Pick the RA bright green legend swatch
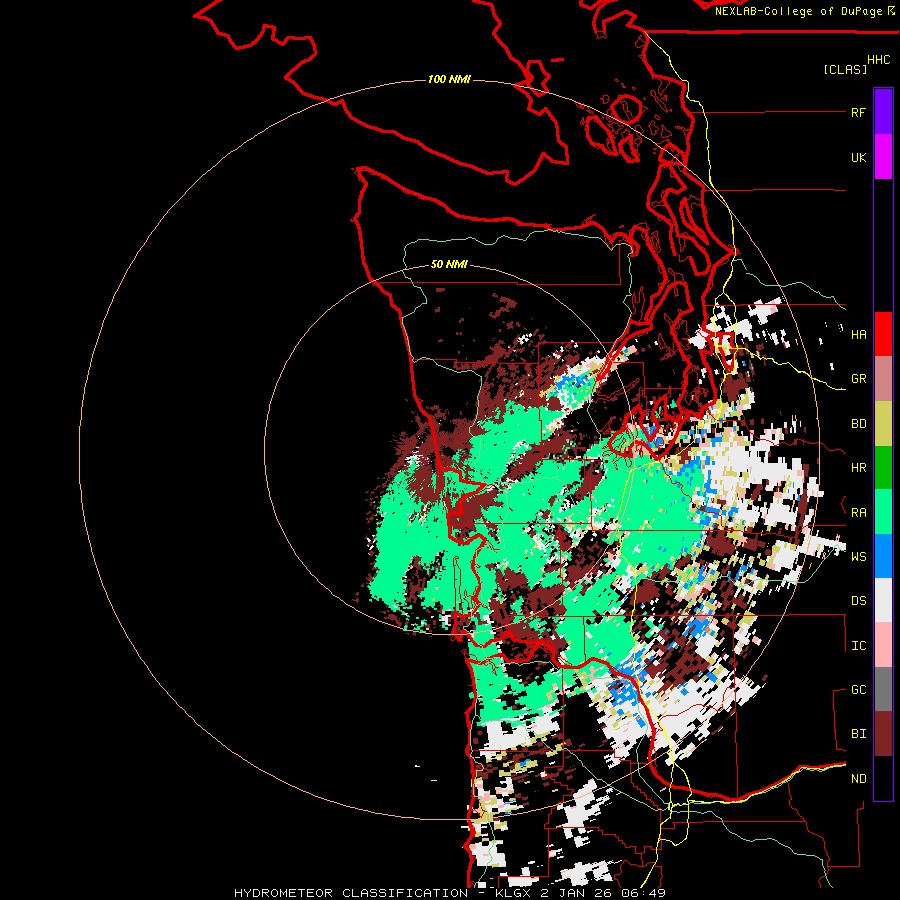Image resolution: width=900 pixels, height=900 pixels. (883, 512)
